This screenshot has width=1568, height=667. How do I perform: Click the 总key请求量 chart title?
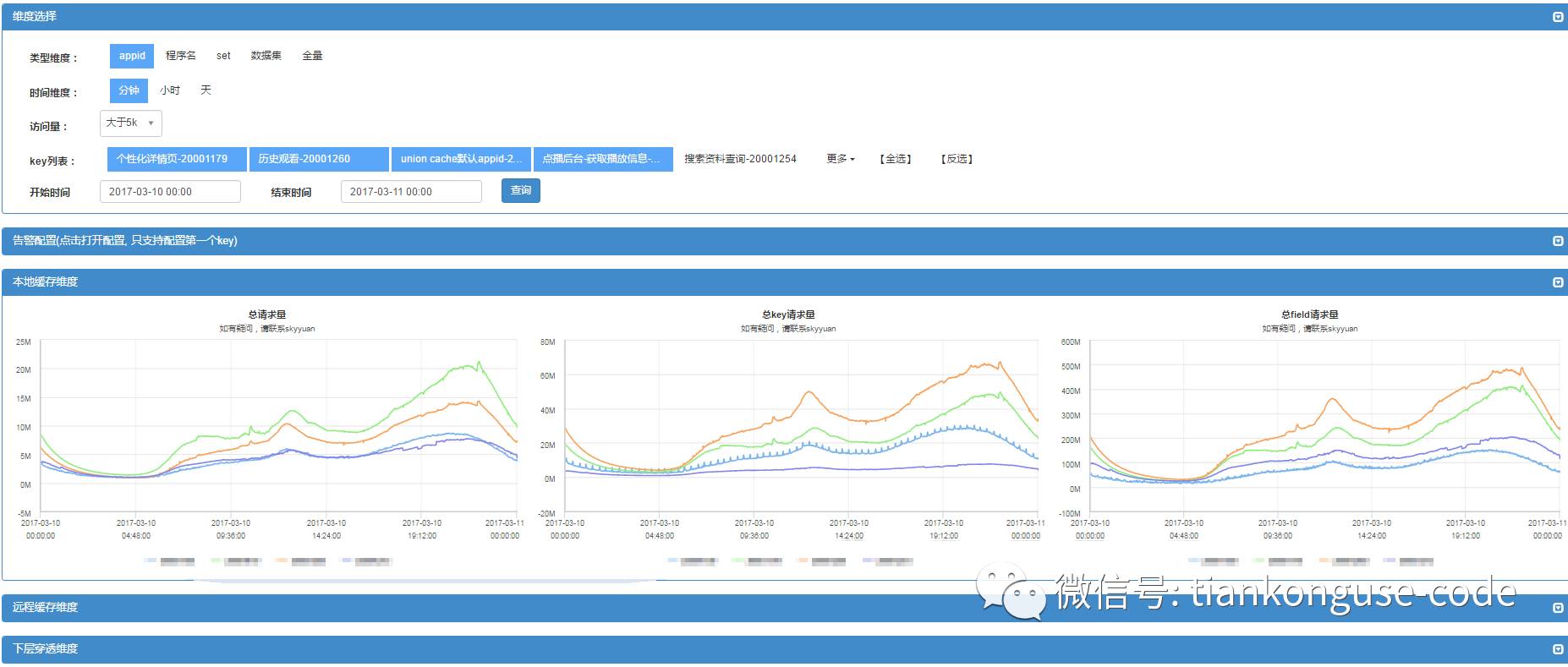(788, 314)
